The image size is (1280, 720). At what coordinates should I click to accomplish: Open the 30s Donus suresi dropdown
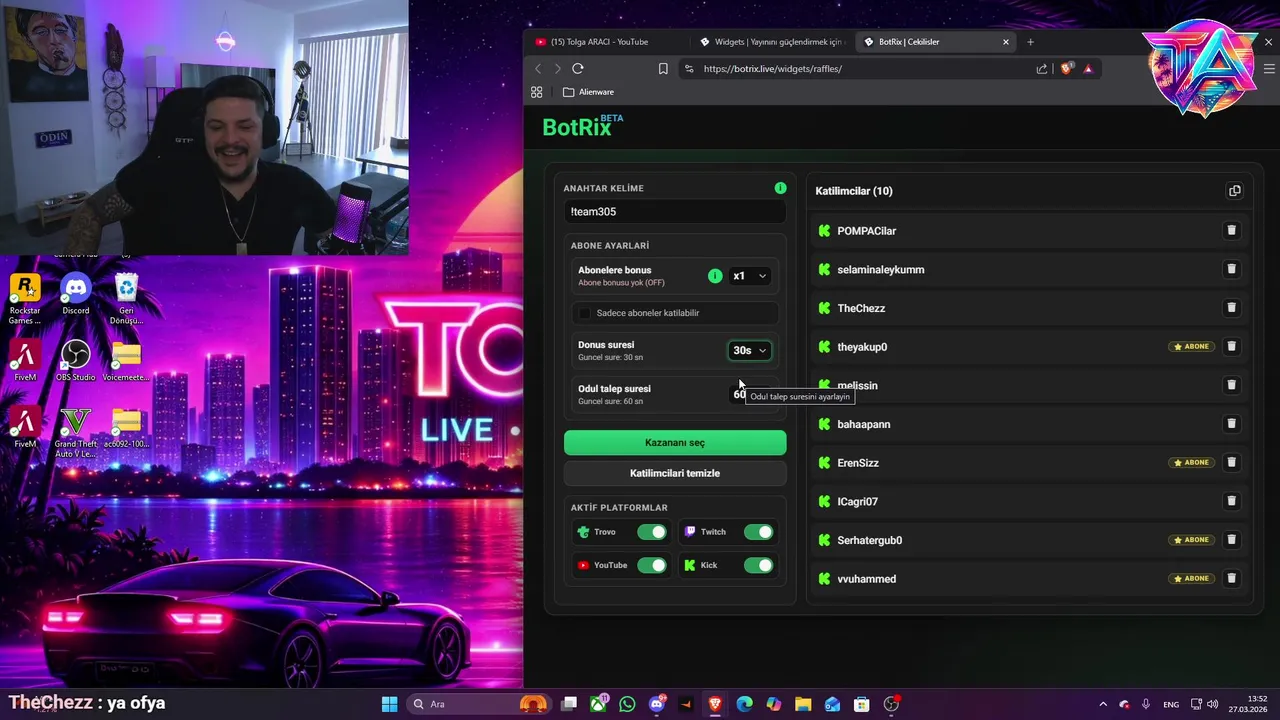point(749,350)
